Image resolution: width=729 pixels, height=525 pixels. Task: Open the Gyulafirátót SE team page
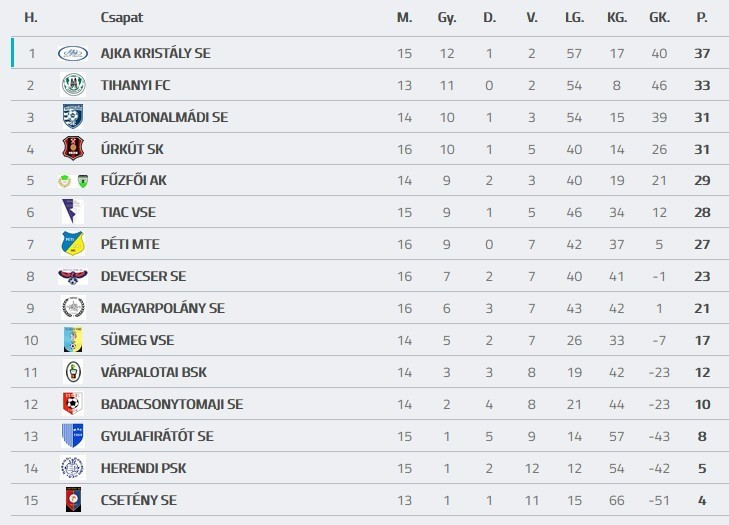pos(157,436)
